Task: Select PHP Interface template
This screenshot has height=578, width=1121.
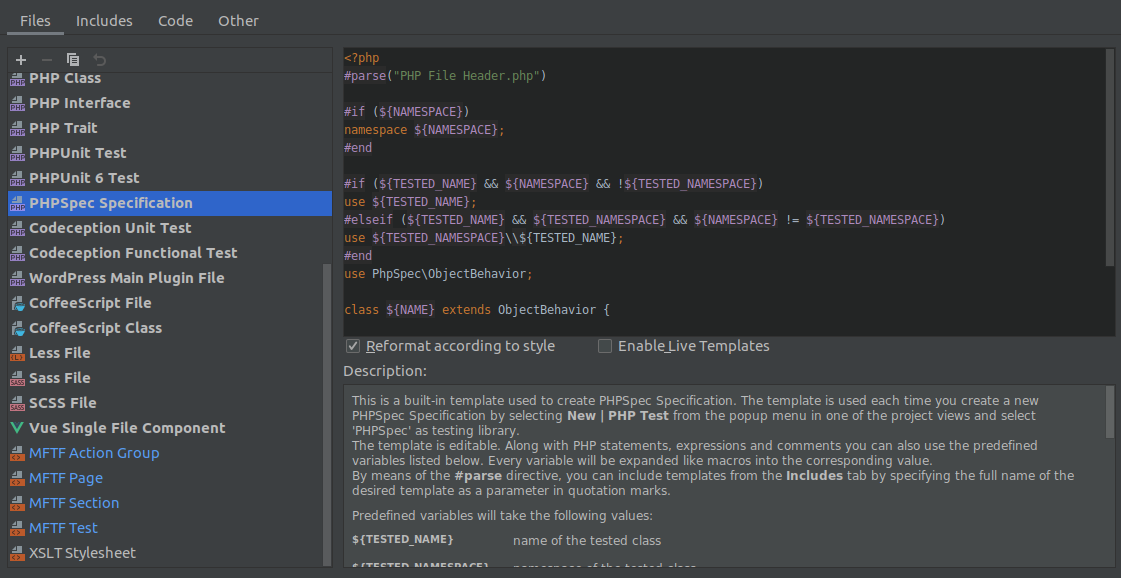Action: pos(170,103)
